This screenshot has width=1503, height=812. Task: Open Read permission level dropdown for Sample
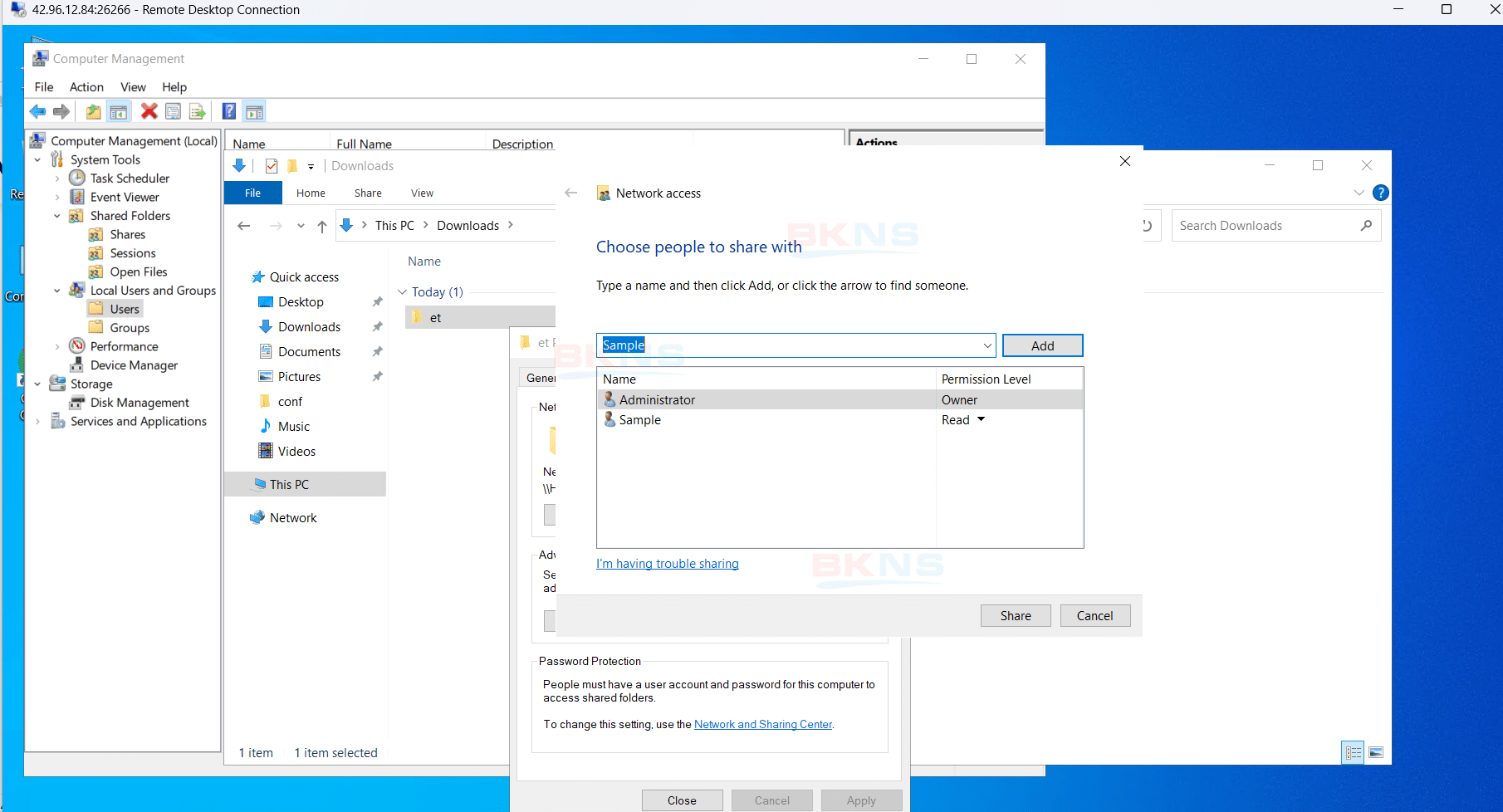point(981,420)
